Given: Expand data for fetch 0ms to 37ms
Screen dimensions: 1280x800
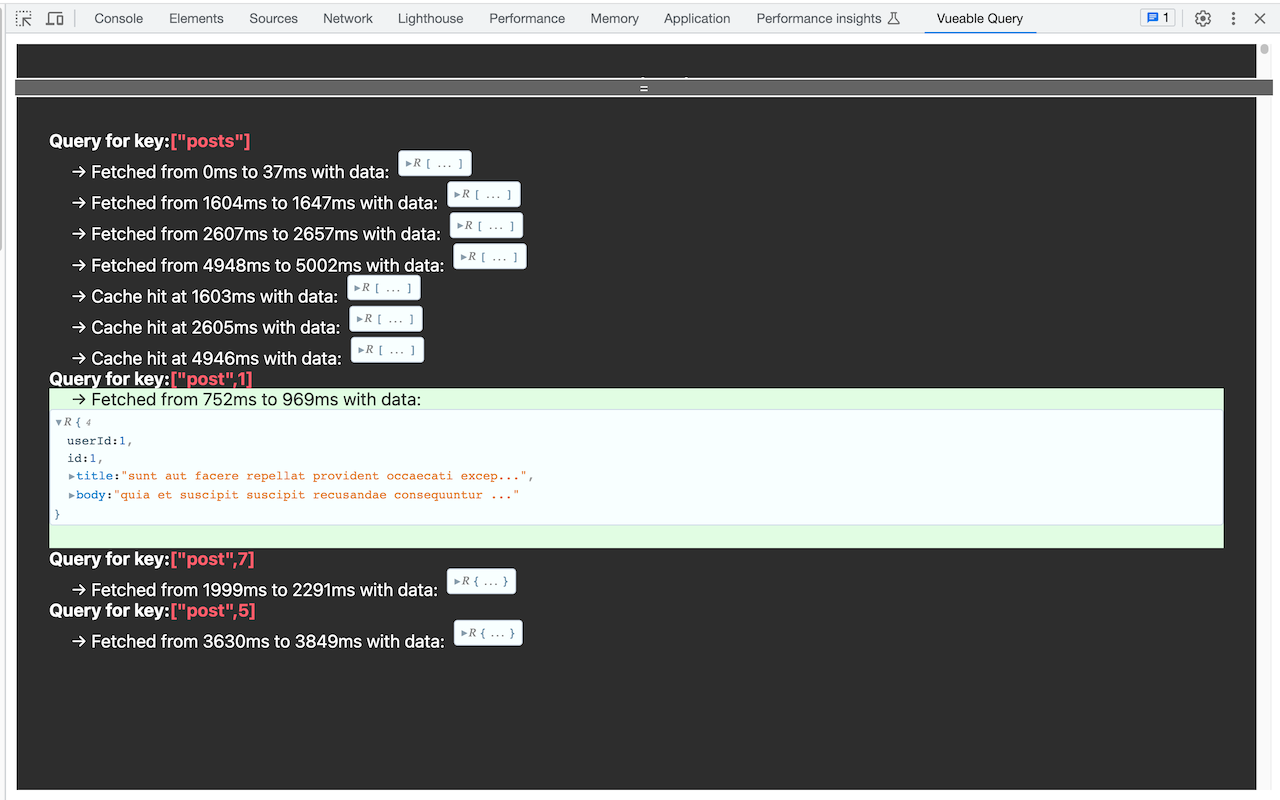Looking at the screenshot, I should coord(434,164).
